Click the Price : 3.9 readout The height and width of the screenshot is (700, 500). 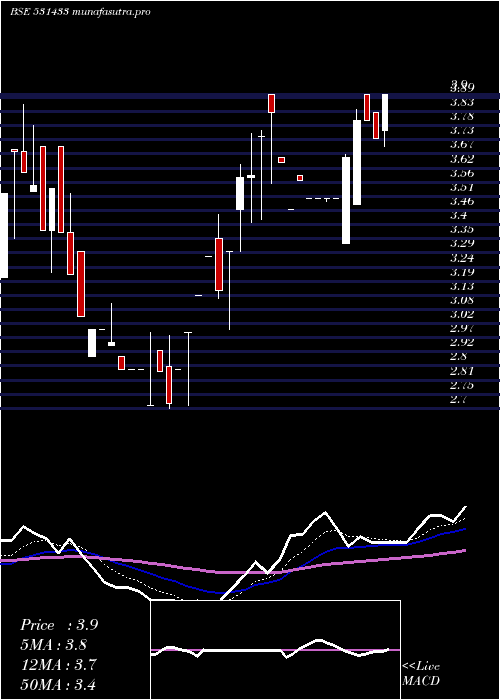(x=59, y=625)
